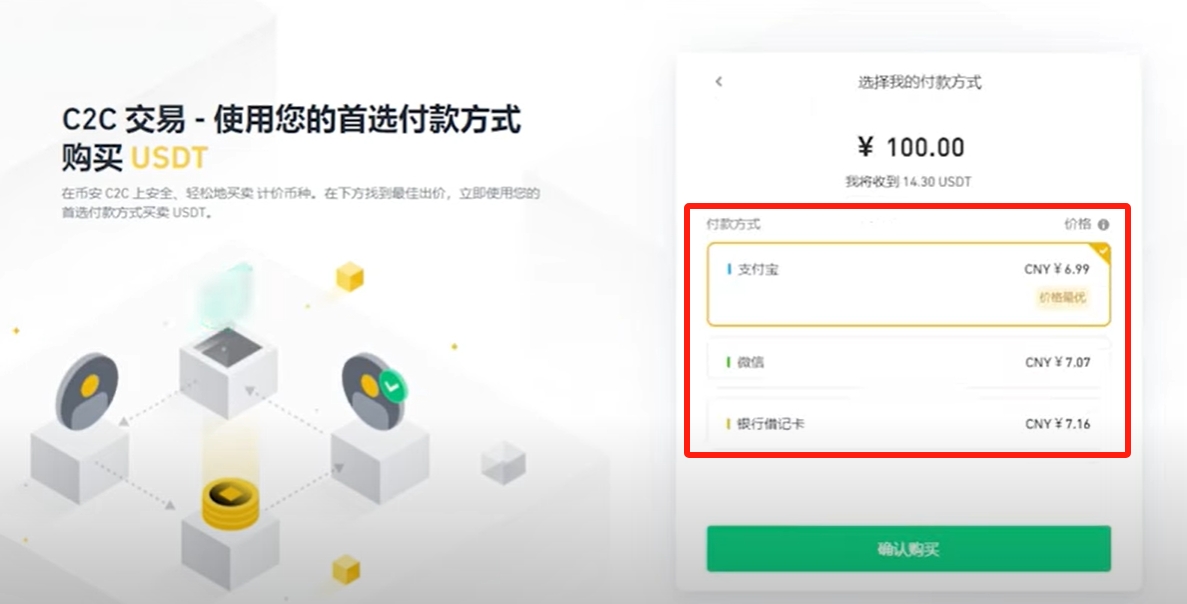Click the 确认购买 green button
The height and width of the screenshot is (604, 1187).
908,549
